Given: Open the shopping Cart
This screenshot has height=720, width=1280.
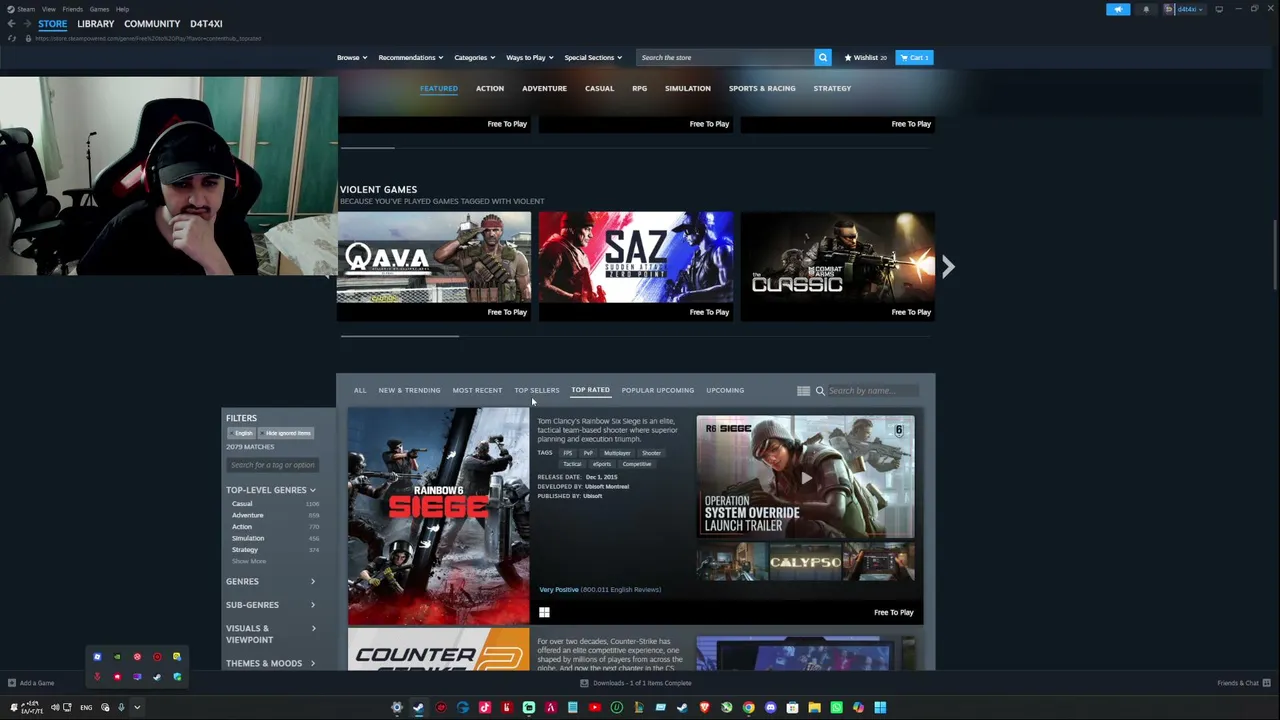Looking at the screenshot, I should (914, 57).
